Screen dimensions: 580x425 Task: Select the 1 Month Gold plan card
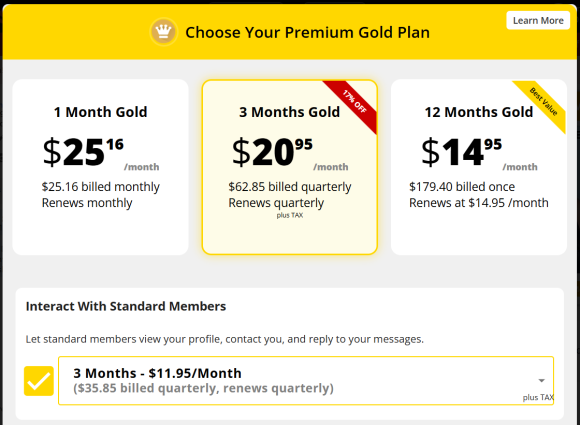click(101, 167)
